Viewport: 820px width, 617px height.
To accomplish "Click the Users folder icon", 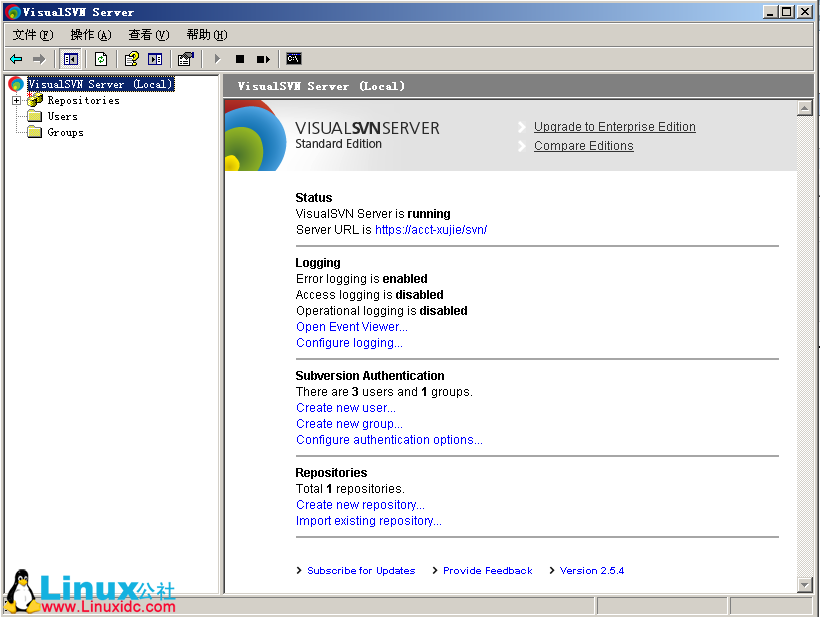I will [x=35, y=116].
